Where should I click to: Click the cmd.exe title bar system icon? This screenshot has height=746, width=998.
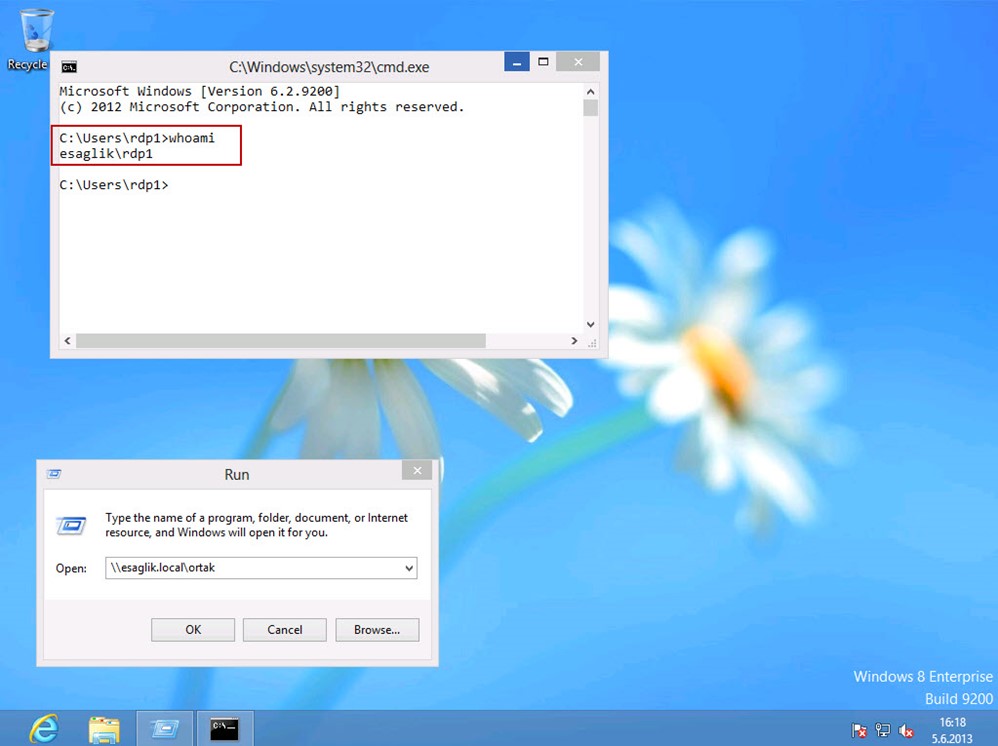coord(69,67)
